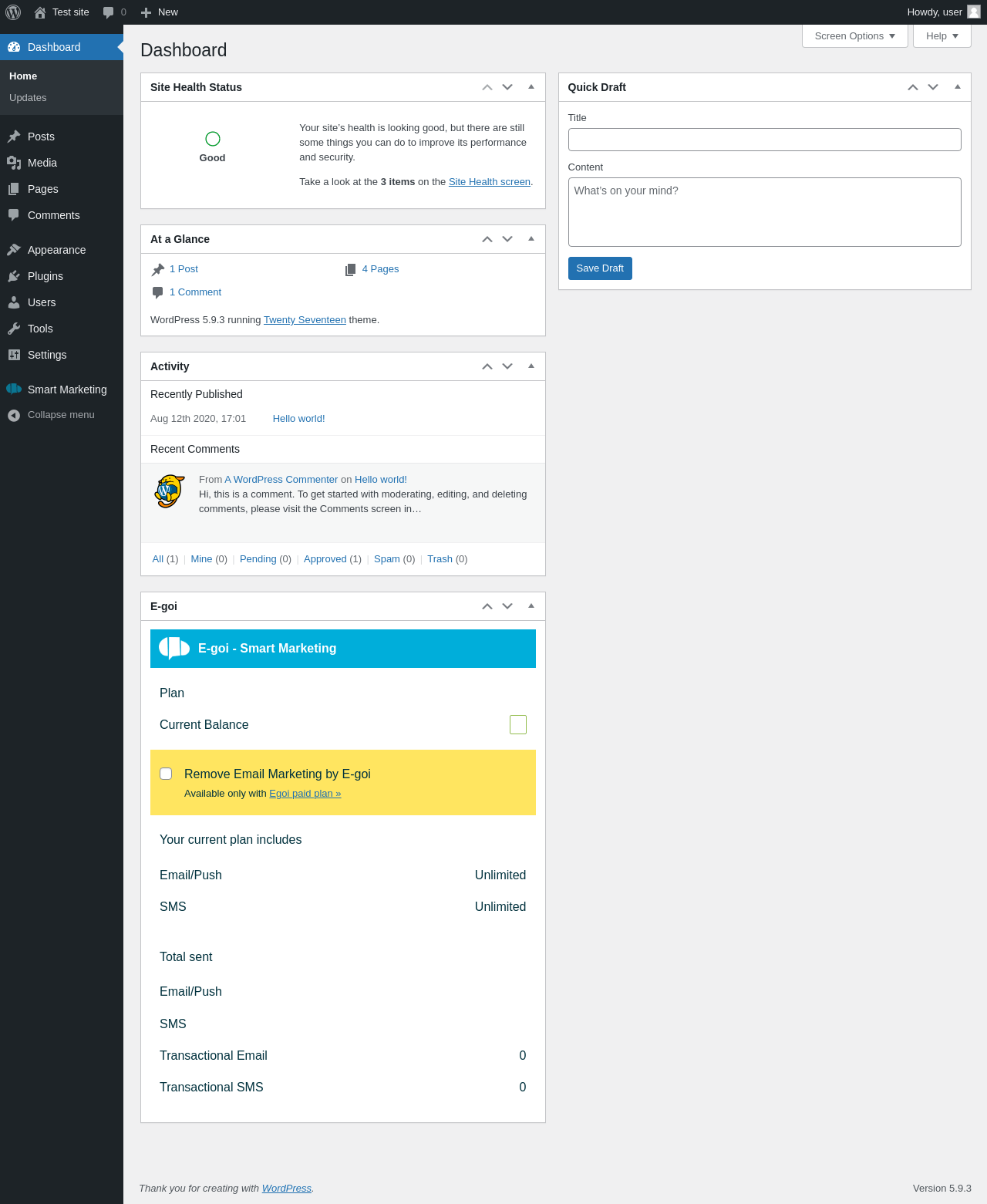Click the comments bubble icon in admin bar
This screenshot has height=1204, width=987.
[109, 12]
